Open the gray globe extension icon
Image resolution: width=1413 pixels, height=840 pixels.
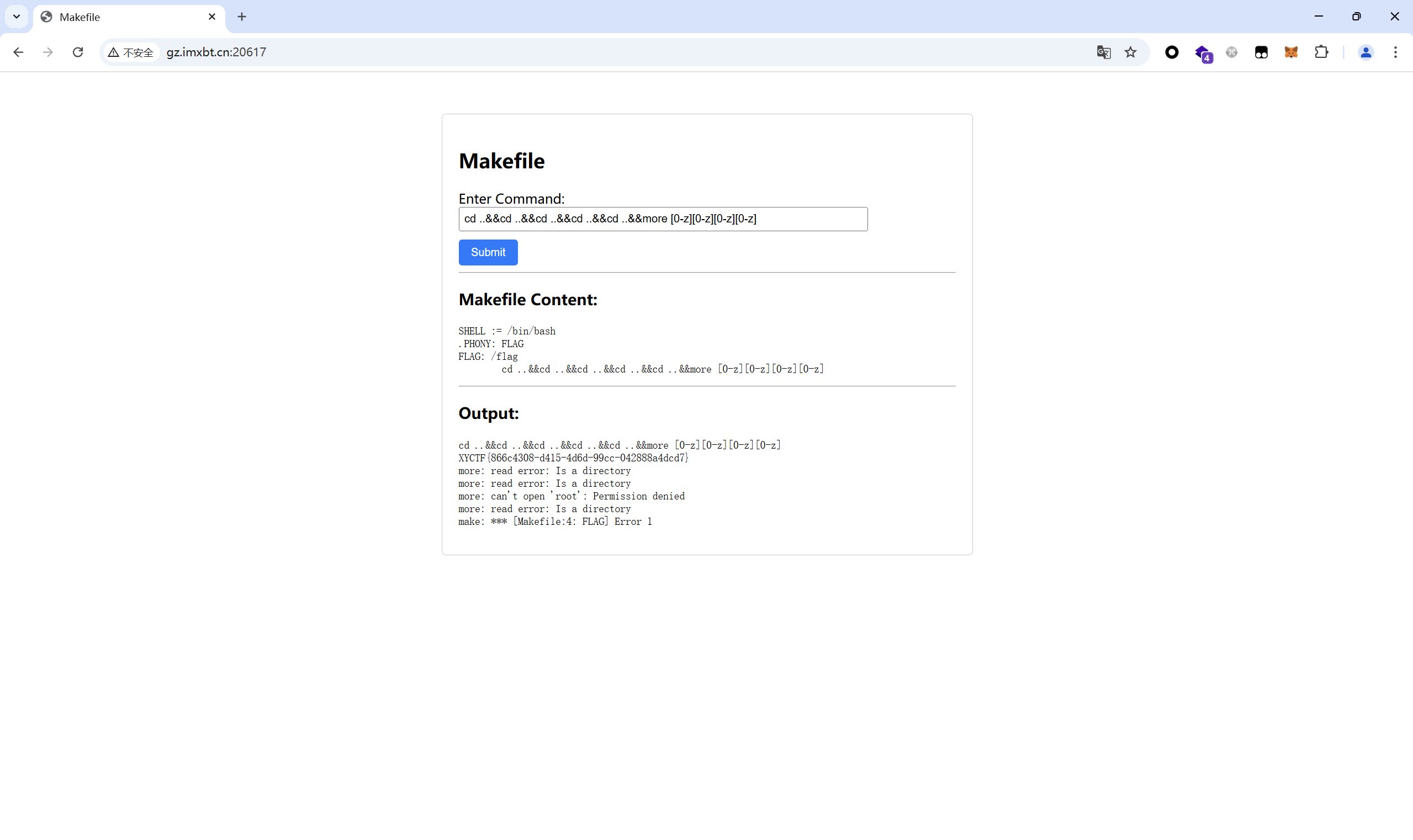coord(1231,52)
